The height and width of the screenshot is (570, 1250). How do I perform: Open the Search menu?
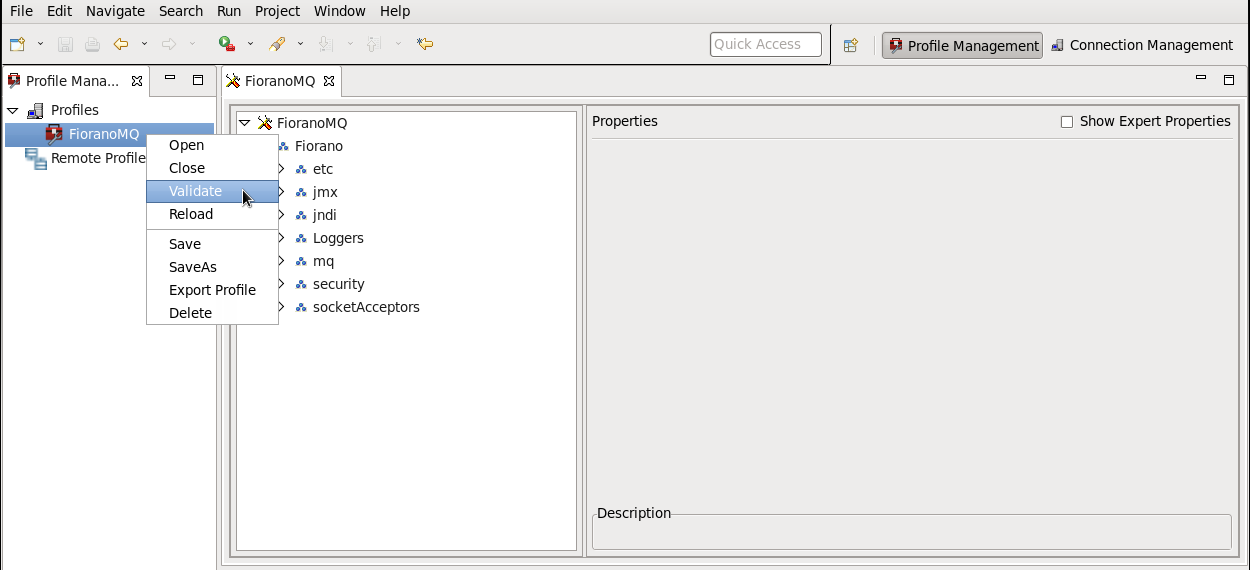(x=181, y=11)
